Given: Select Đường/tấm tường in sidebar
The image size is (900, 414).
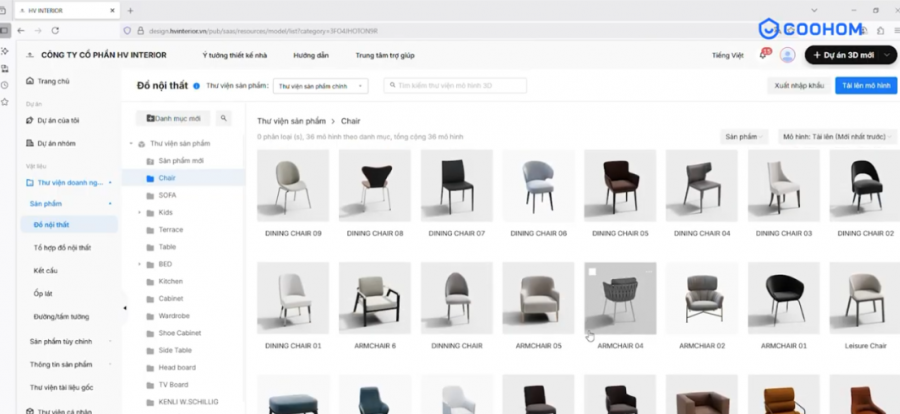Looking at the screenshot, I should click(61, 316).
